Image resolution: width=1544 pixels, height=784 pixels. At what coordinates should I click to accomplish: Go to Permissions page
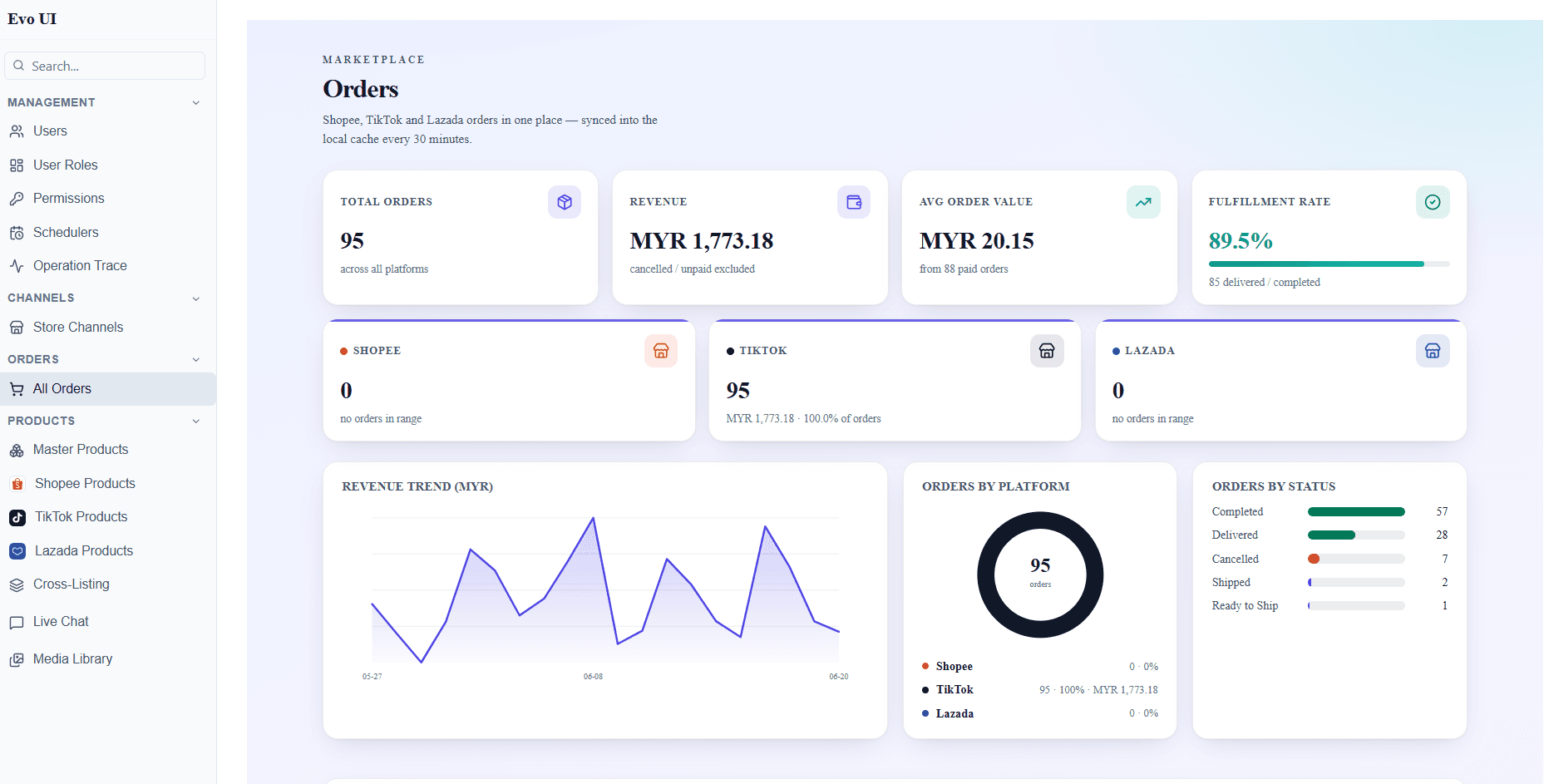coord(108,199)
